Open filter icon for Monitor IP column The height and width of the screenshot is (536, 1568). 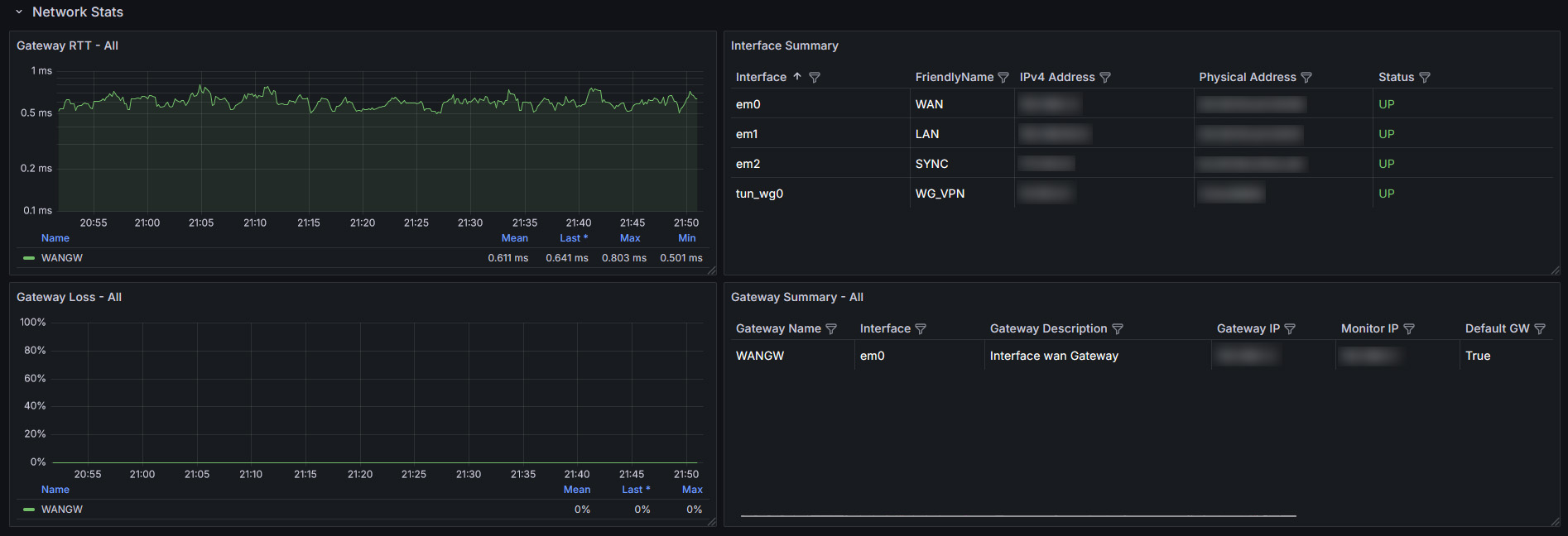pos(1409,328)
